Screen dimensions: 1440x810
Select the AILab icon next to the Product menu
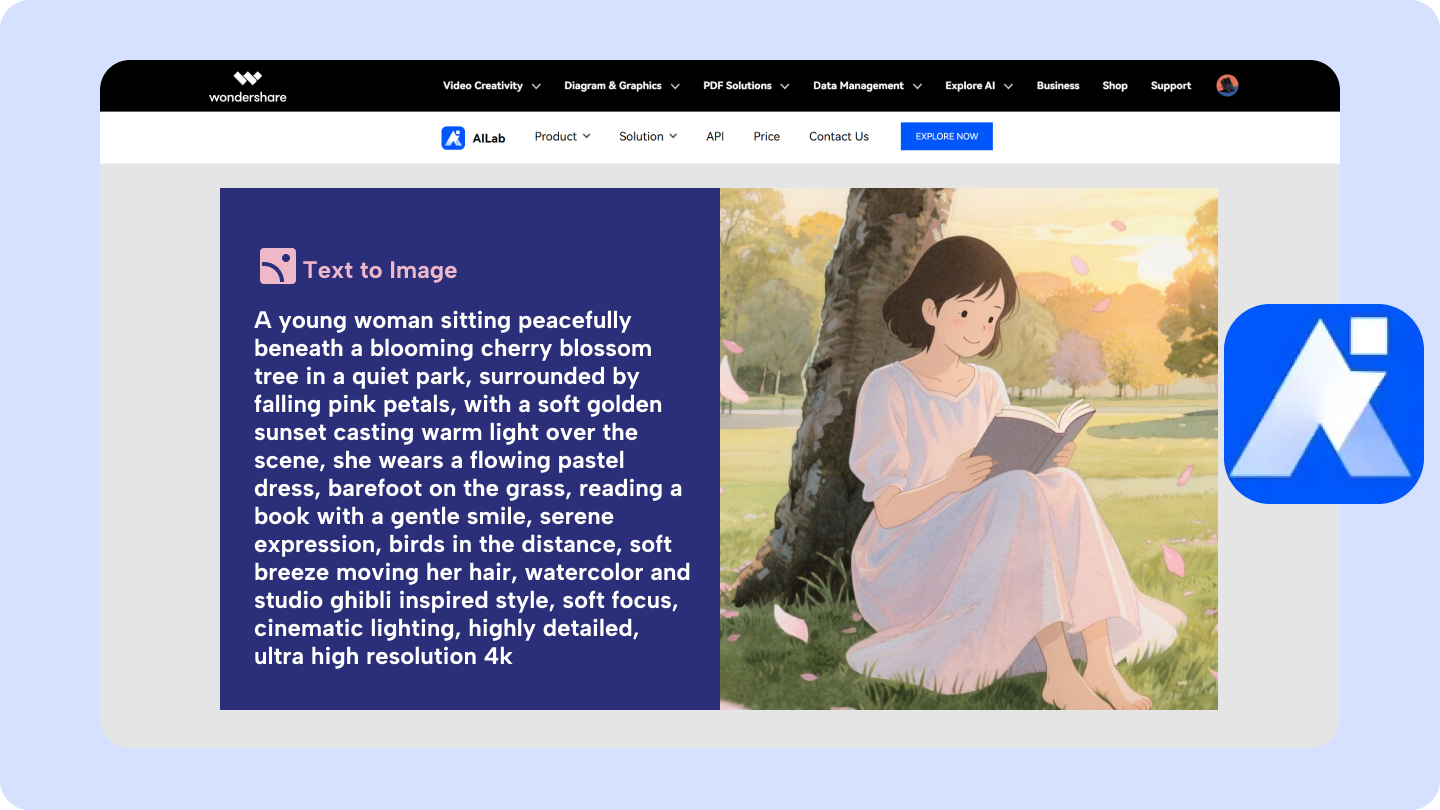[x=452, y=136]
